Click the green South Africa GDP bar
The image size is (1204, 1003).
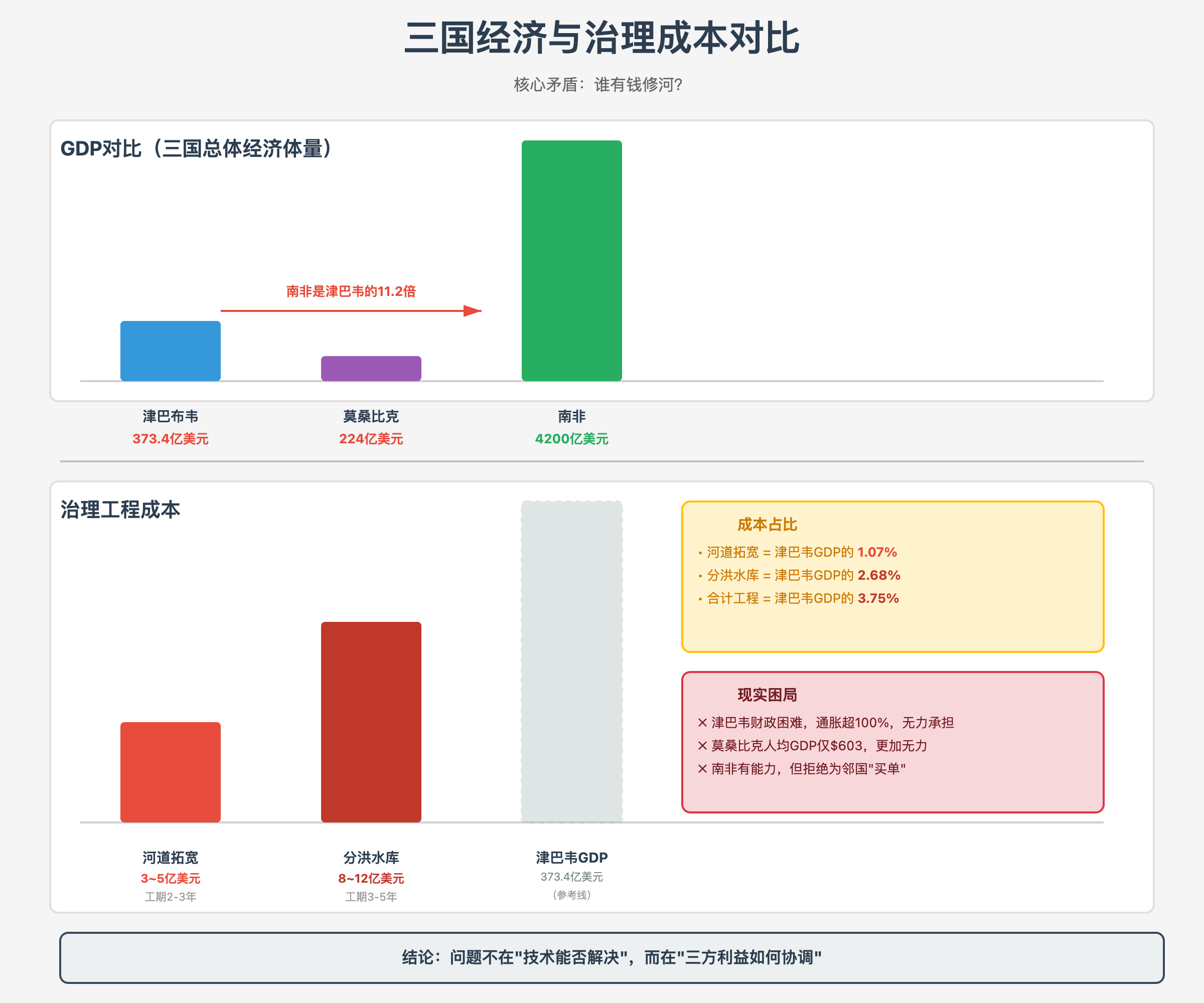click(x=571, y=261)
